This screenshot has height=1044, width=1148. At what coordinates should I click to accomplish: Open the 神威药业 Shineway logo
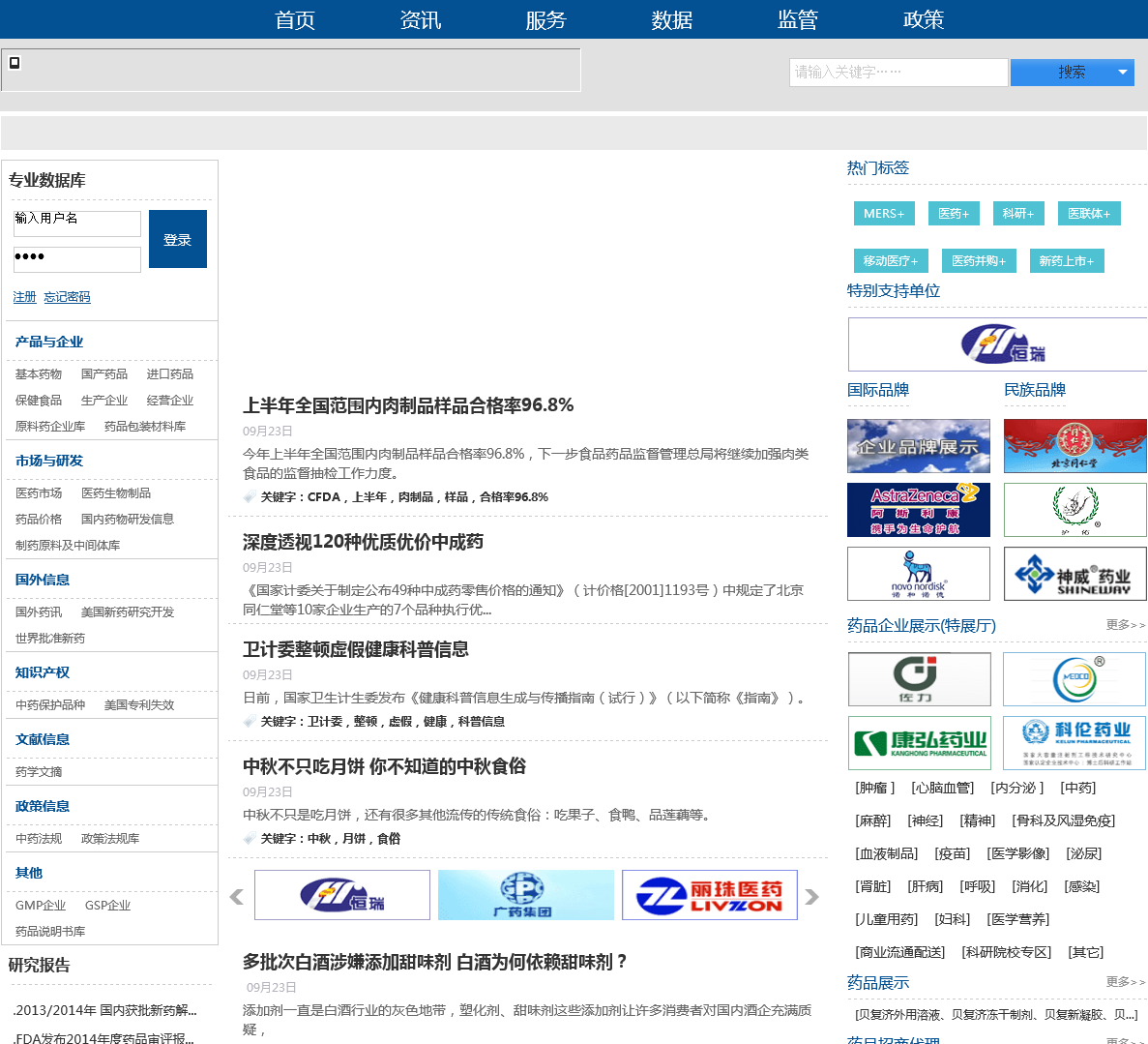coord(1074,574)
